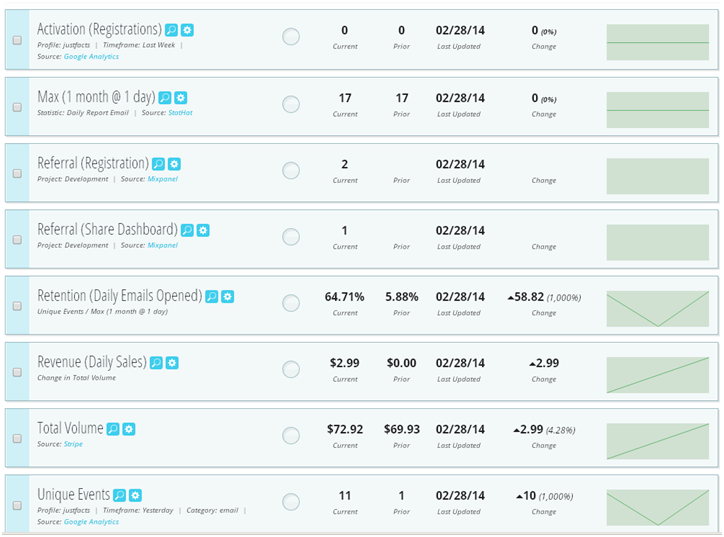
Task: Tick the checkbox for Activation (Registrations) row
Action: (17, 40)
